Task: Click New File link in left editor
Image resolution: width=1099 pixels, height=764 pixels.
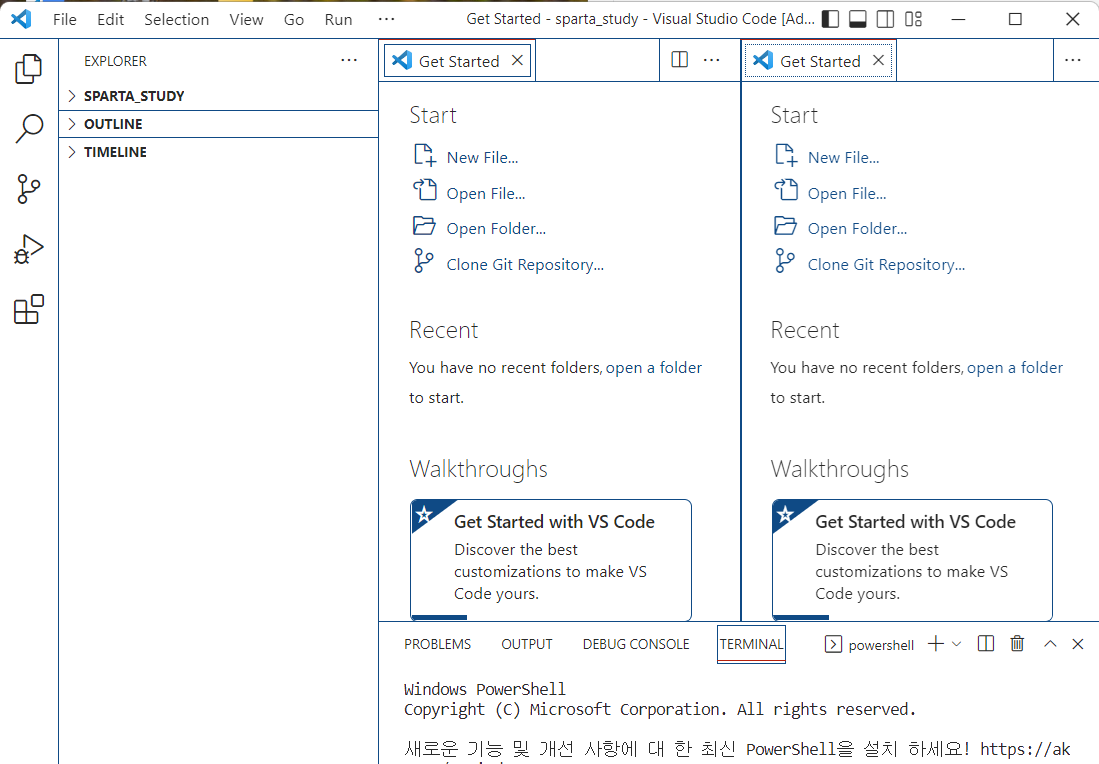Action: pyautogui.click(x=482, y=158)
